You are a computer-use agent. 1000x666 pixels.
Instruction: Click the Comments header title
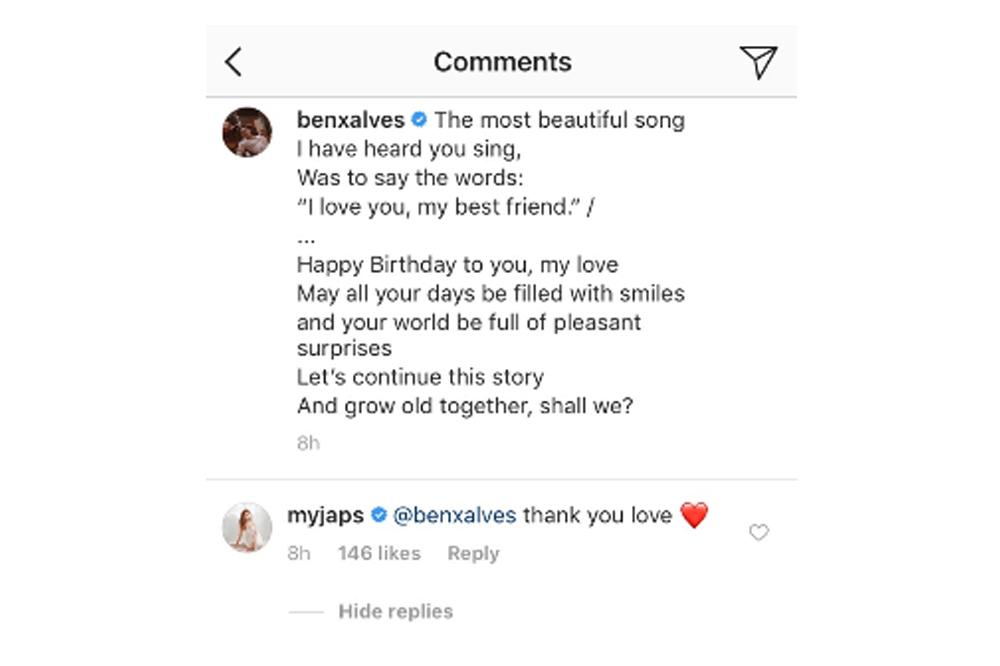[x=503, y=62]
